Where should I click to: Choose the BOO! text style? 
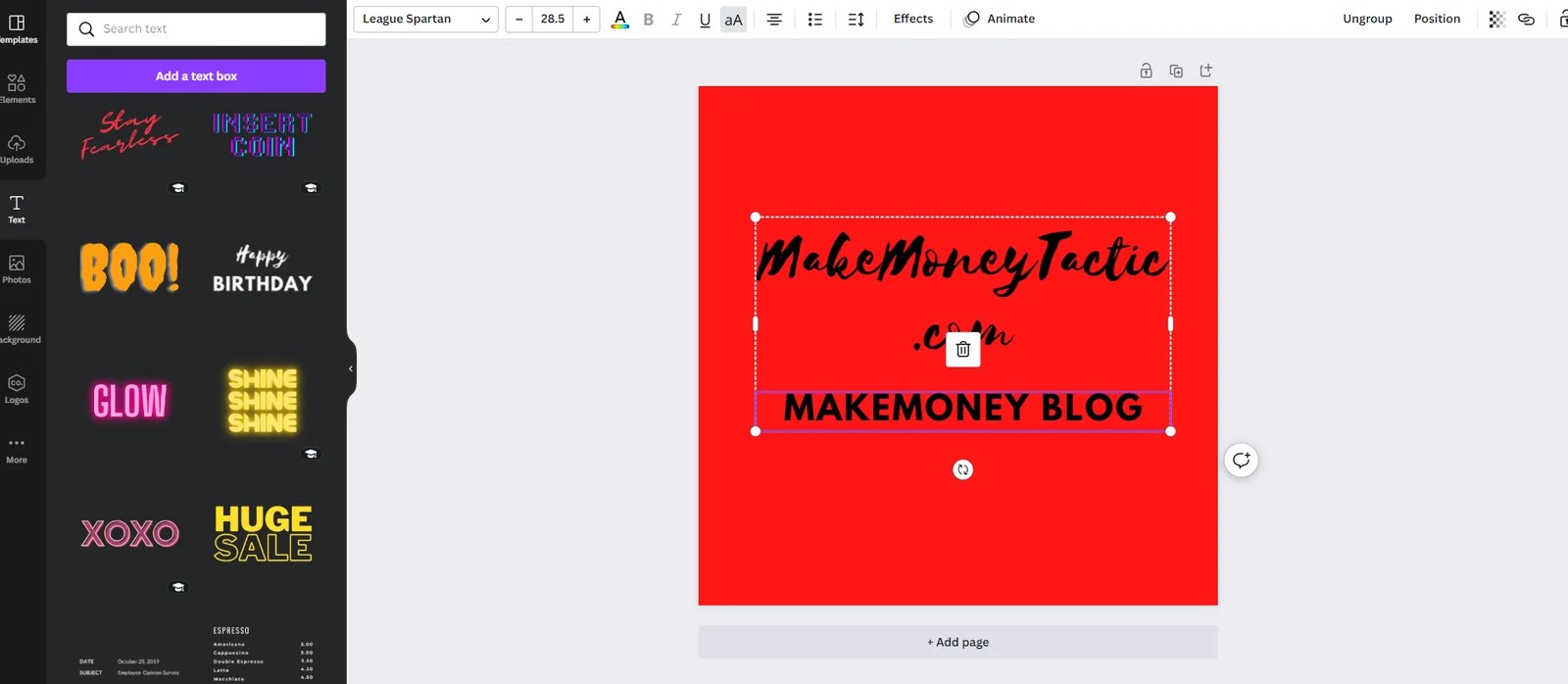coord(129,268)
